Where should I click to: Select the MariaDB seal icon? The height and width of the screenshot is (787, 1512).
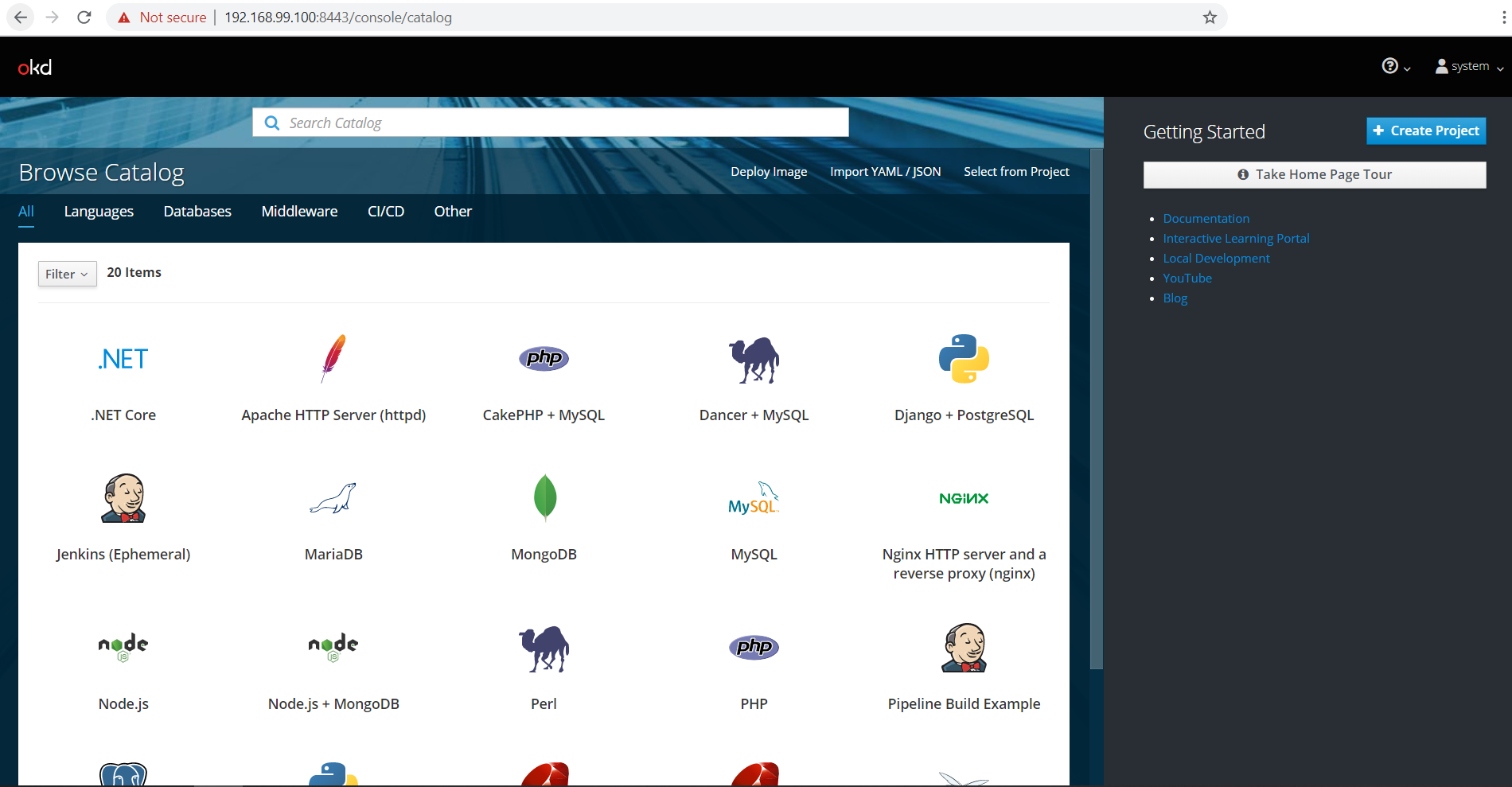[x=333, y=498]
